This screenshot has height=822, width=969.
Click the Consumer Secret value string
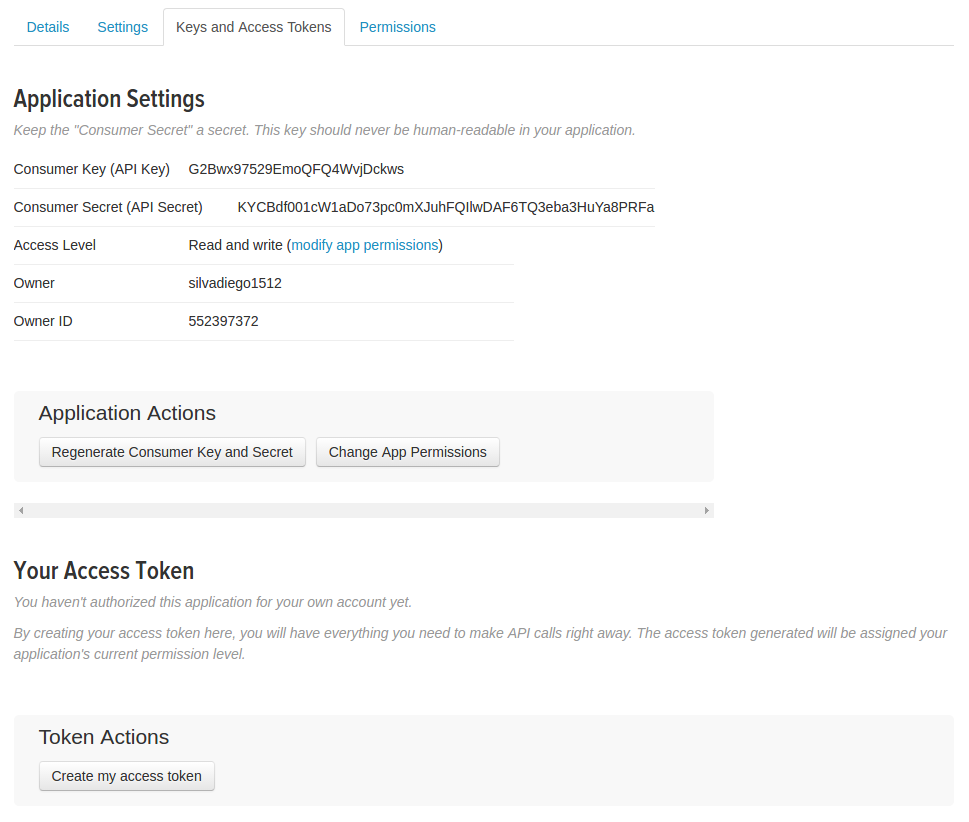coord(445,207)
